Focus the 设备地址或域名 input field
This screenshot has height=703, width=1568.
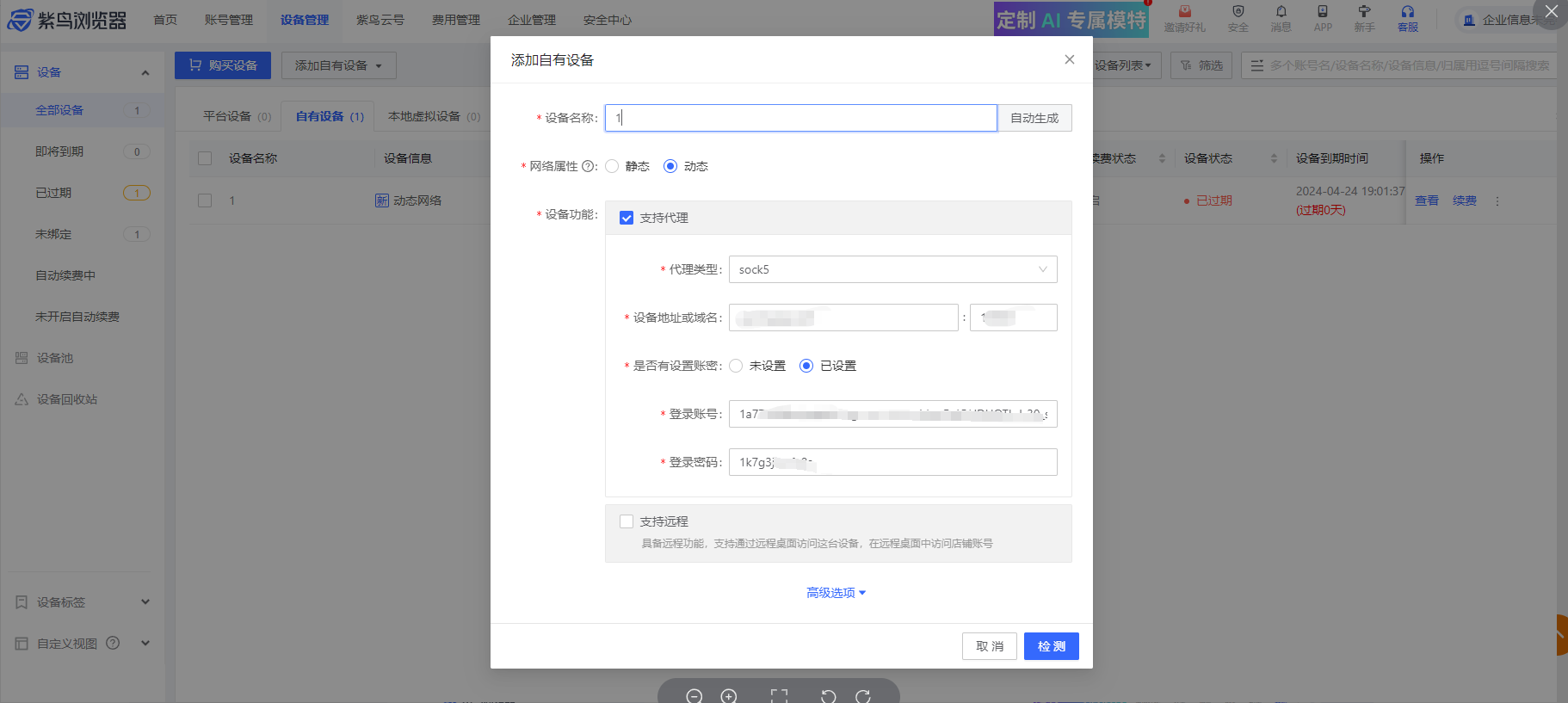click(x=843, y=318)
